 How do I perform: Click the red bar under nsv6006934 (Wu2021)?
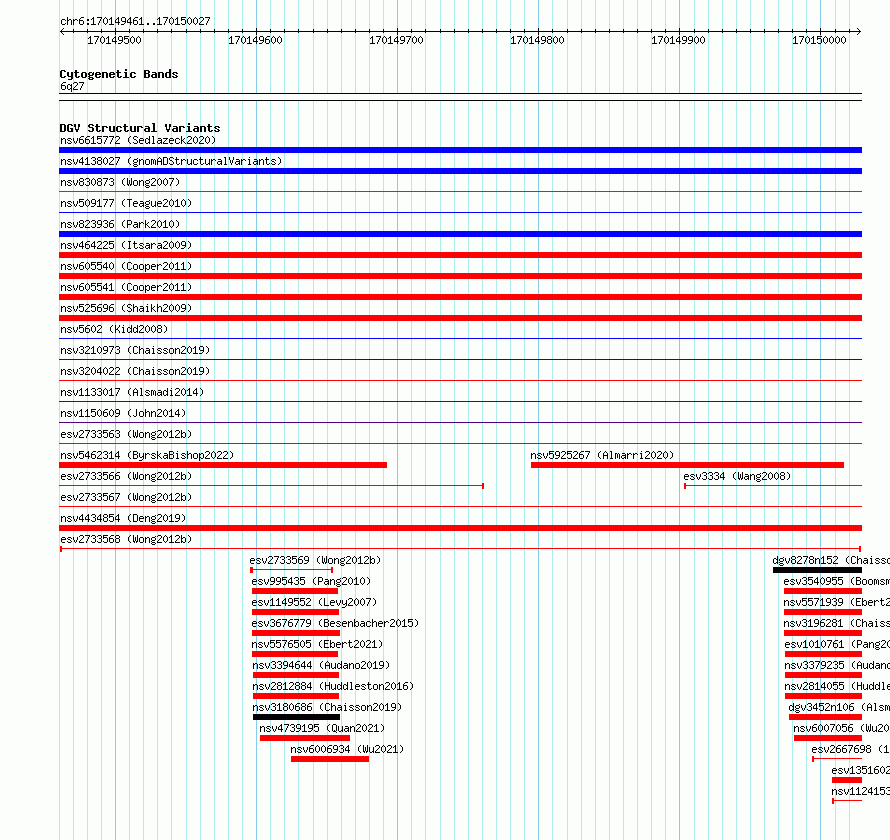pyautogui.click(x=330, y=759)
